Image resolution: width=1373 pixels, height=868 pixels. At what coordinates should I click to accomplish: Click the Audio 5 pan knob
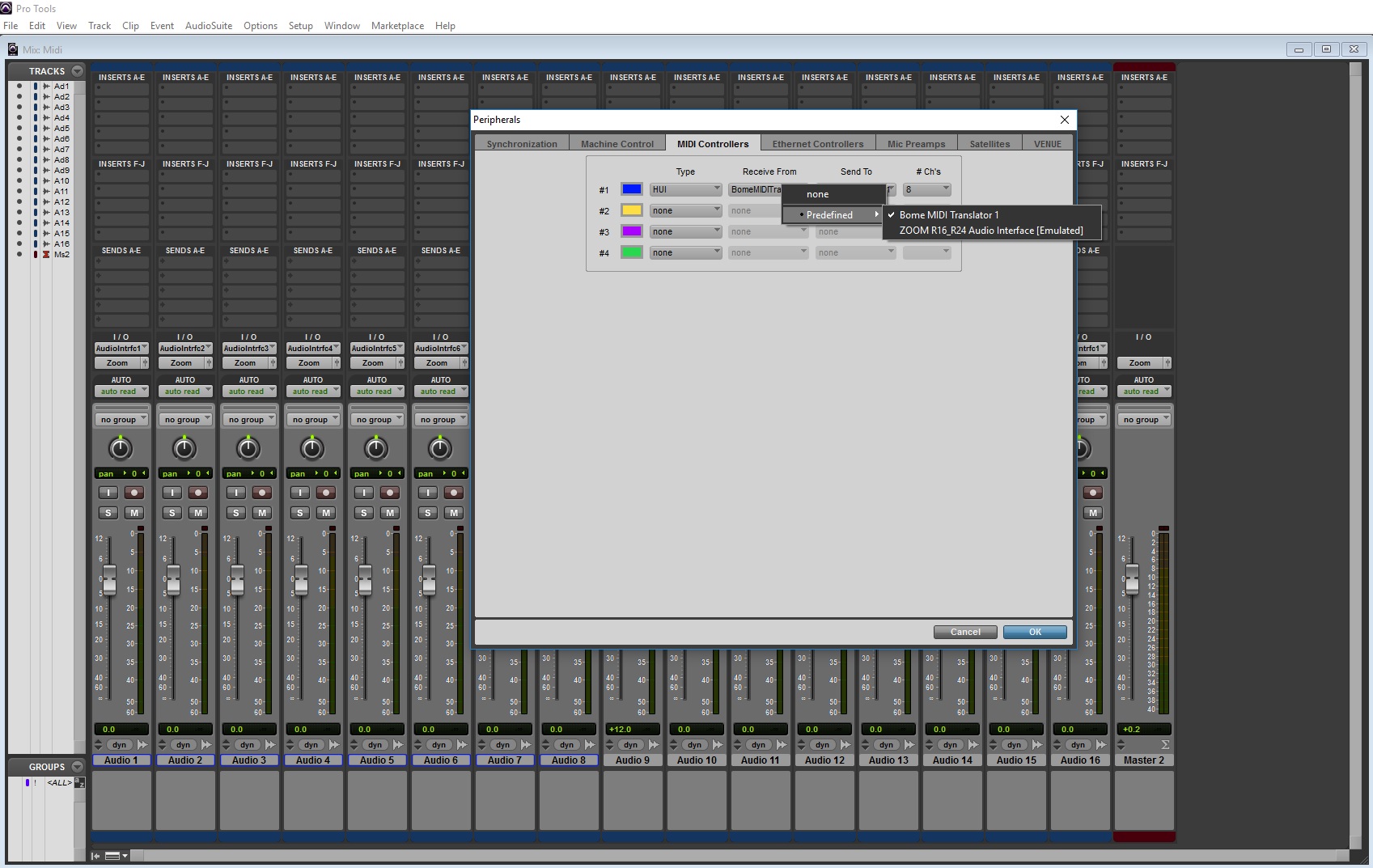(x=376, y=448)
